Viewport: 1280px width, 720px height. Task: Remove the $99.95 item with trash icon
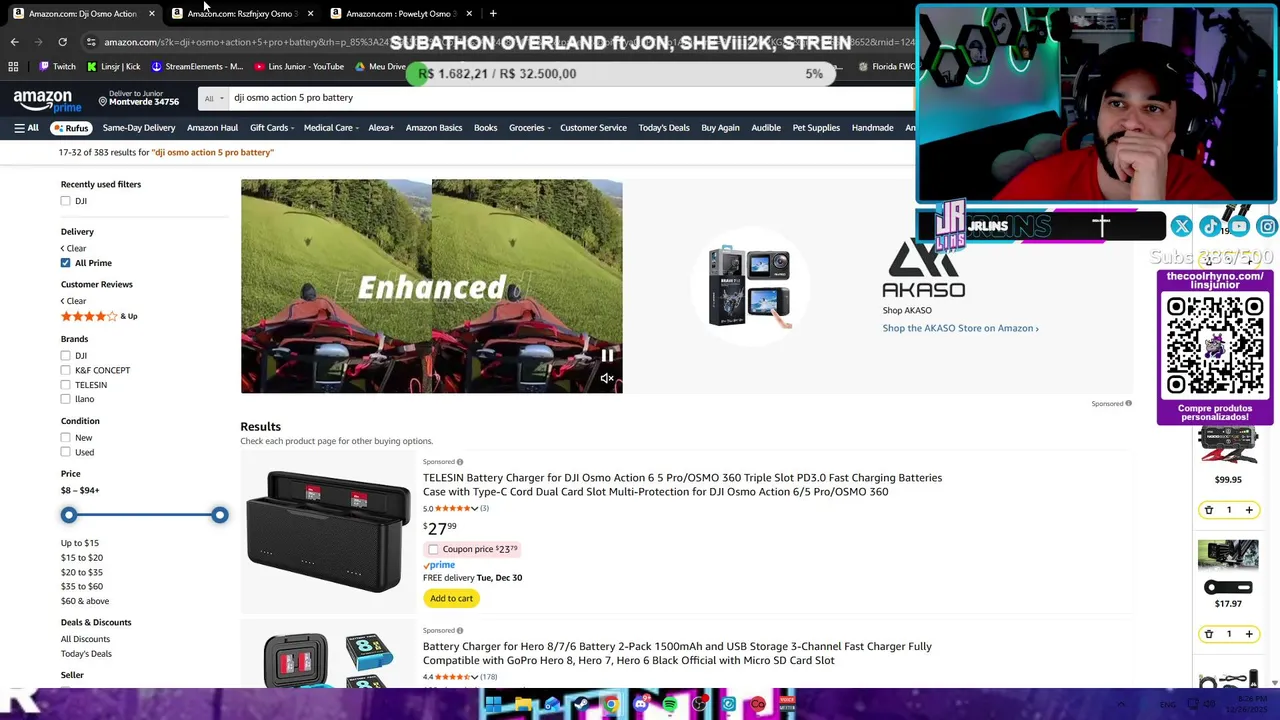(1208, 510)
